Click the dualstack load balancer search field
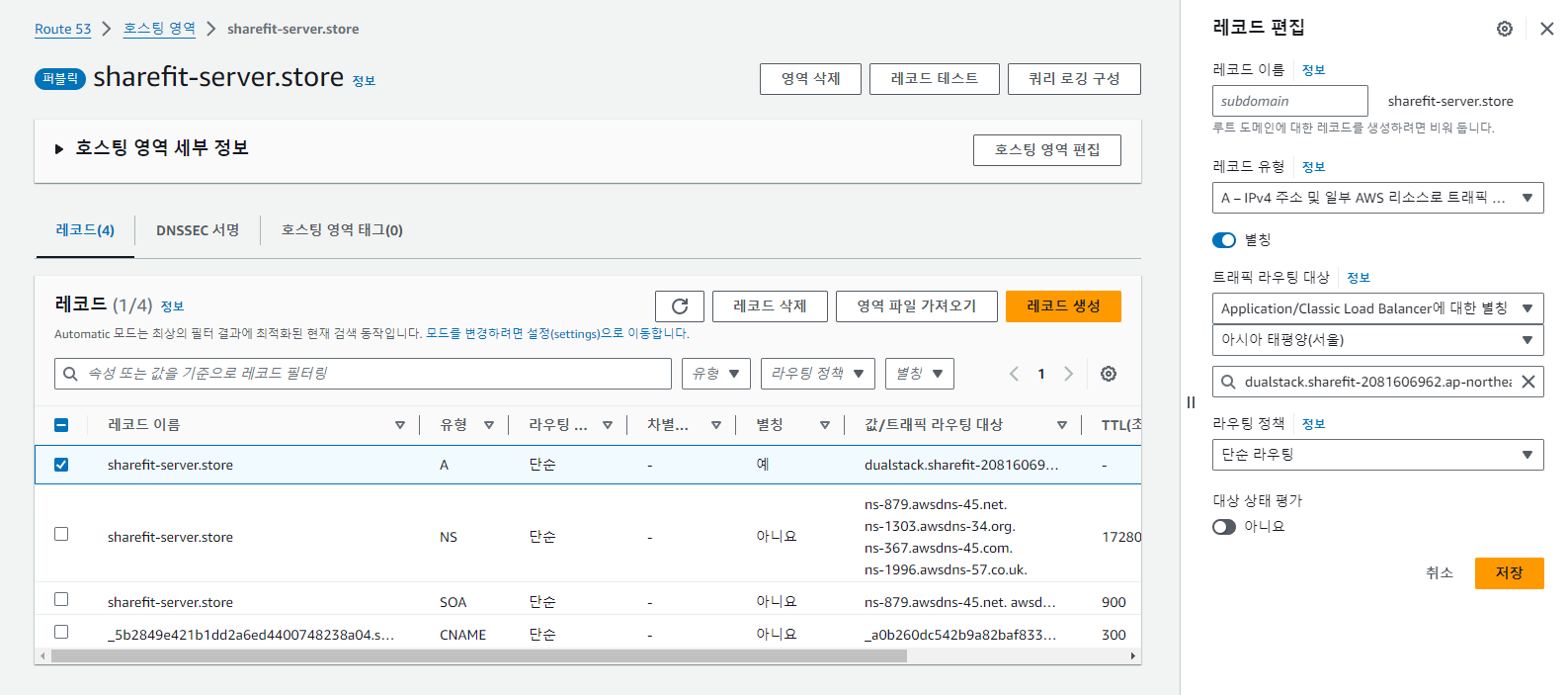This screenshot has height=695, width=1568. pyautogui.click(x=1378, y=382)
